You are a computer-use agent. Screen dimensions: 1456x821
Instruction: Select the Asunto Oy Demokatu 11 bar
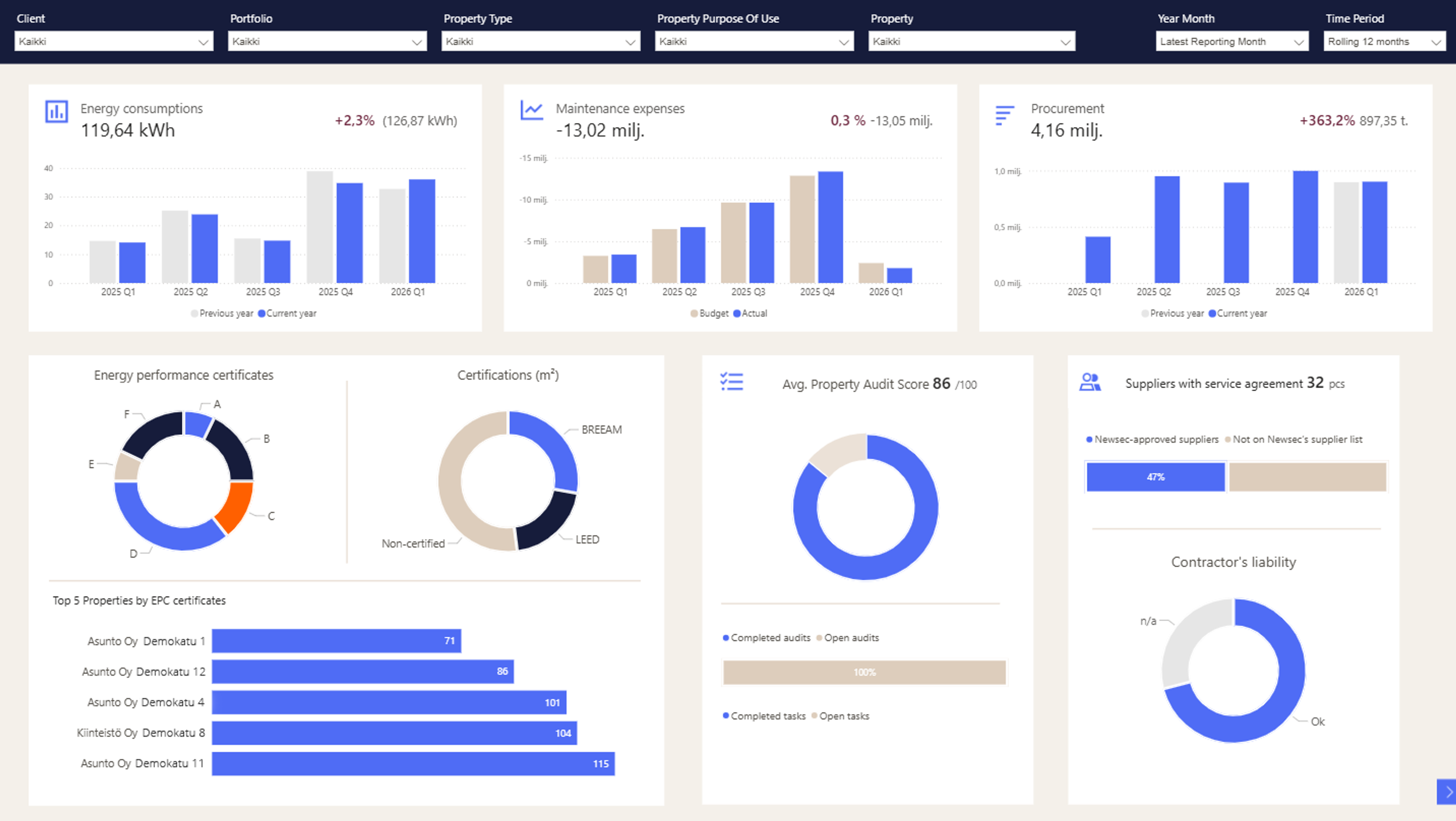(413, 763)
